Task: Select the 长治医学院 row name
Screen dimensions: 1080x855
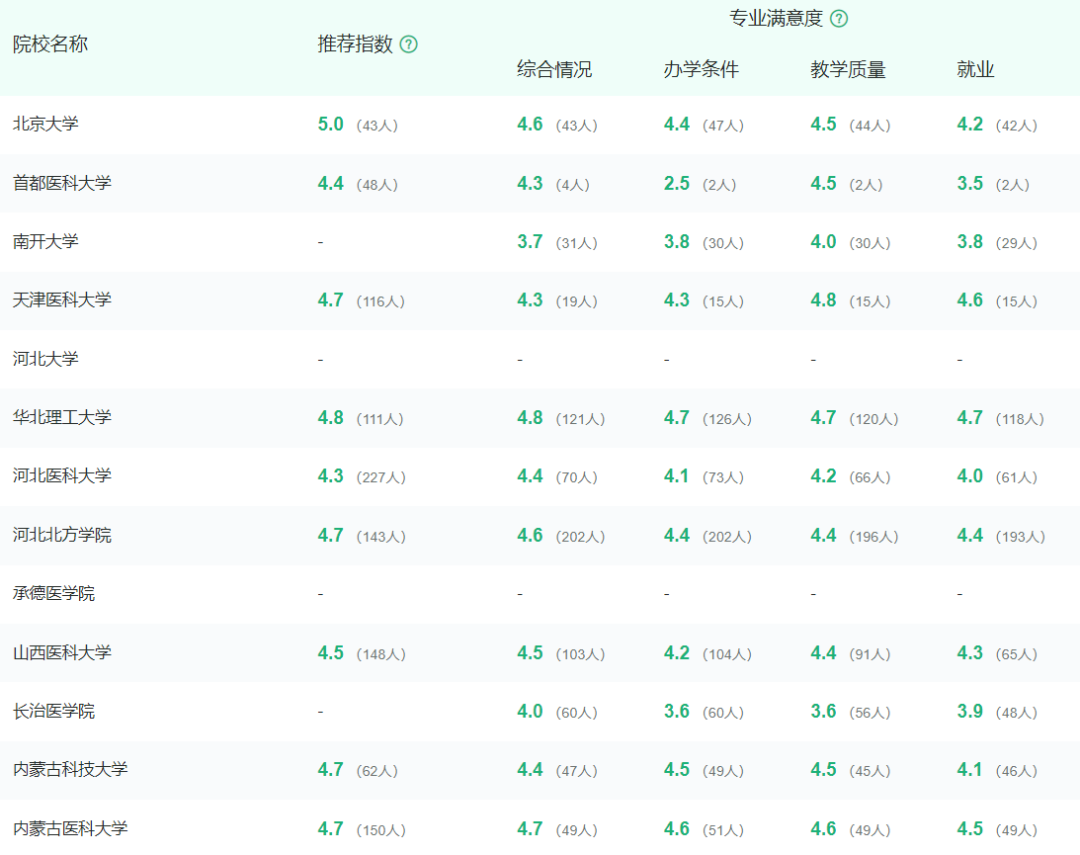Action: (x=54, y=711)
